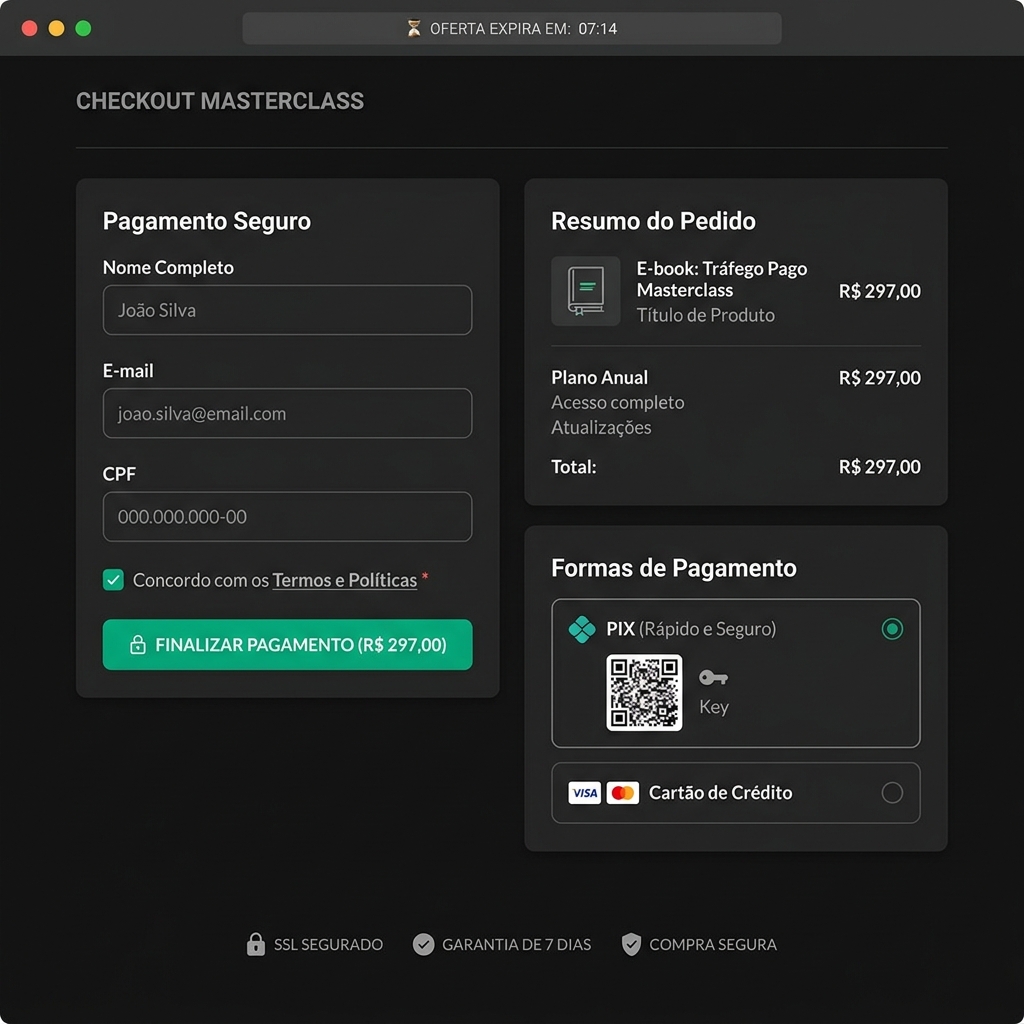Click the key icon beside the QR code
Viewport: 1024px width, 1024px height.
click(714, 678)
